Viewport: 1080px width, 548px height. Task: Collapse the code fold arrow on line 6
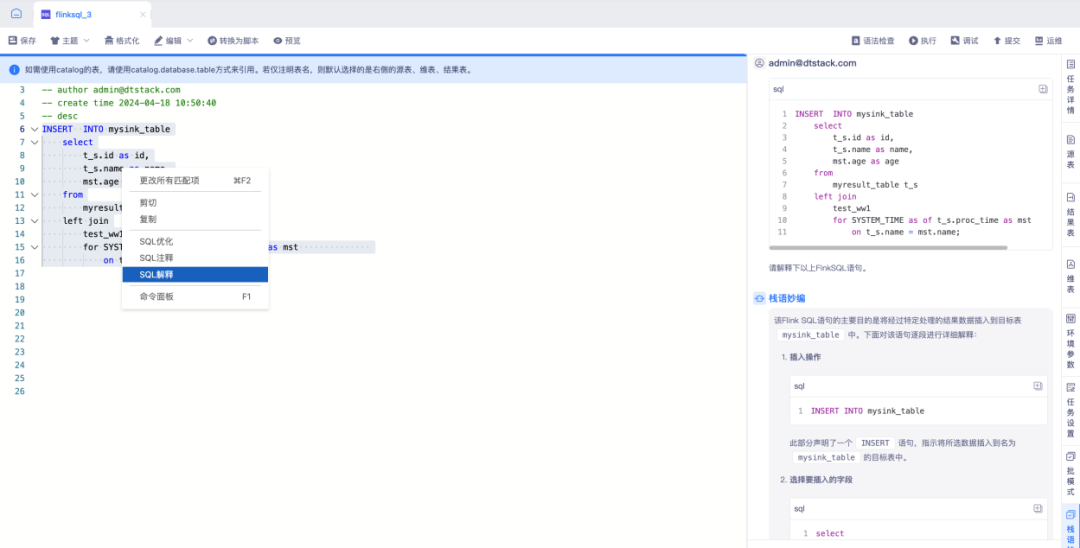(34, 129)
